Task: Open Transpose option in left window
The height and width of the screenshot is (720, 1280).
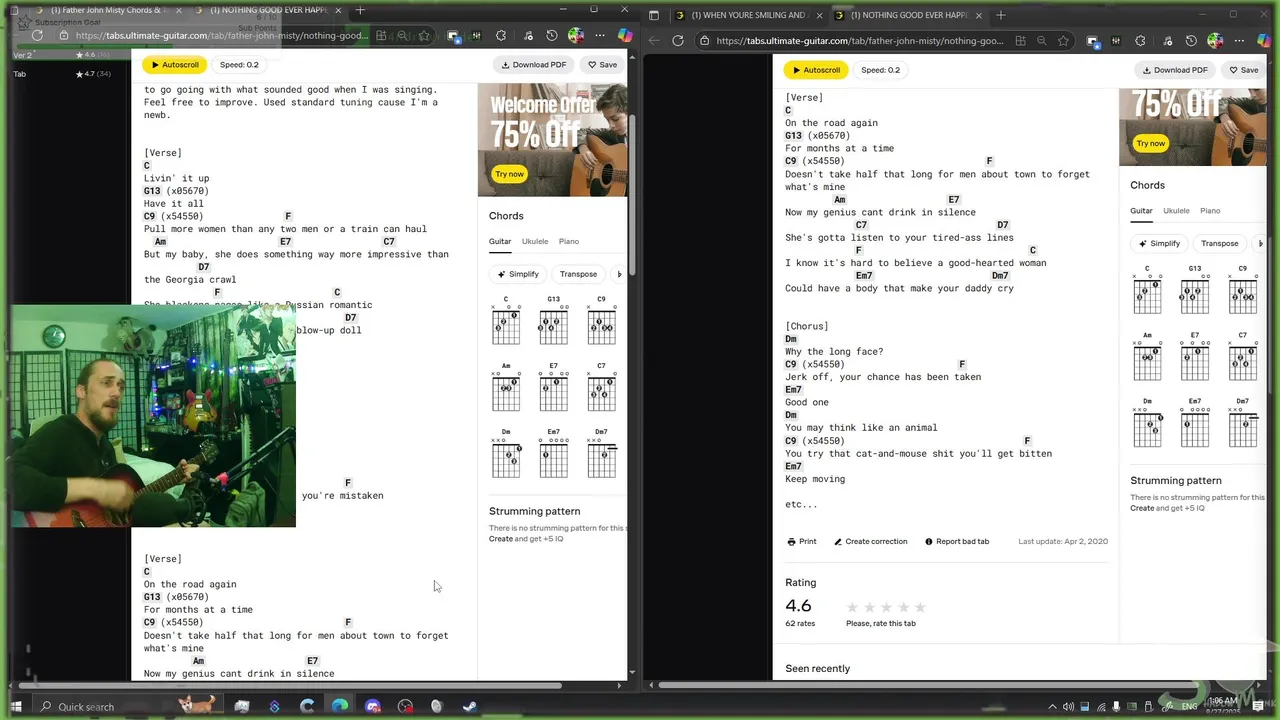Action: coord(578,274)
